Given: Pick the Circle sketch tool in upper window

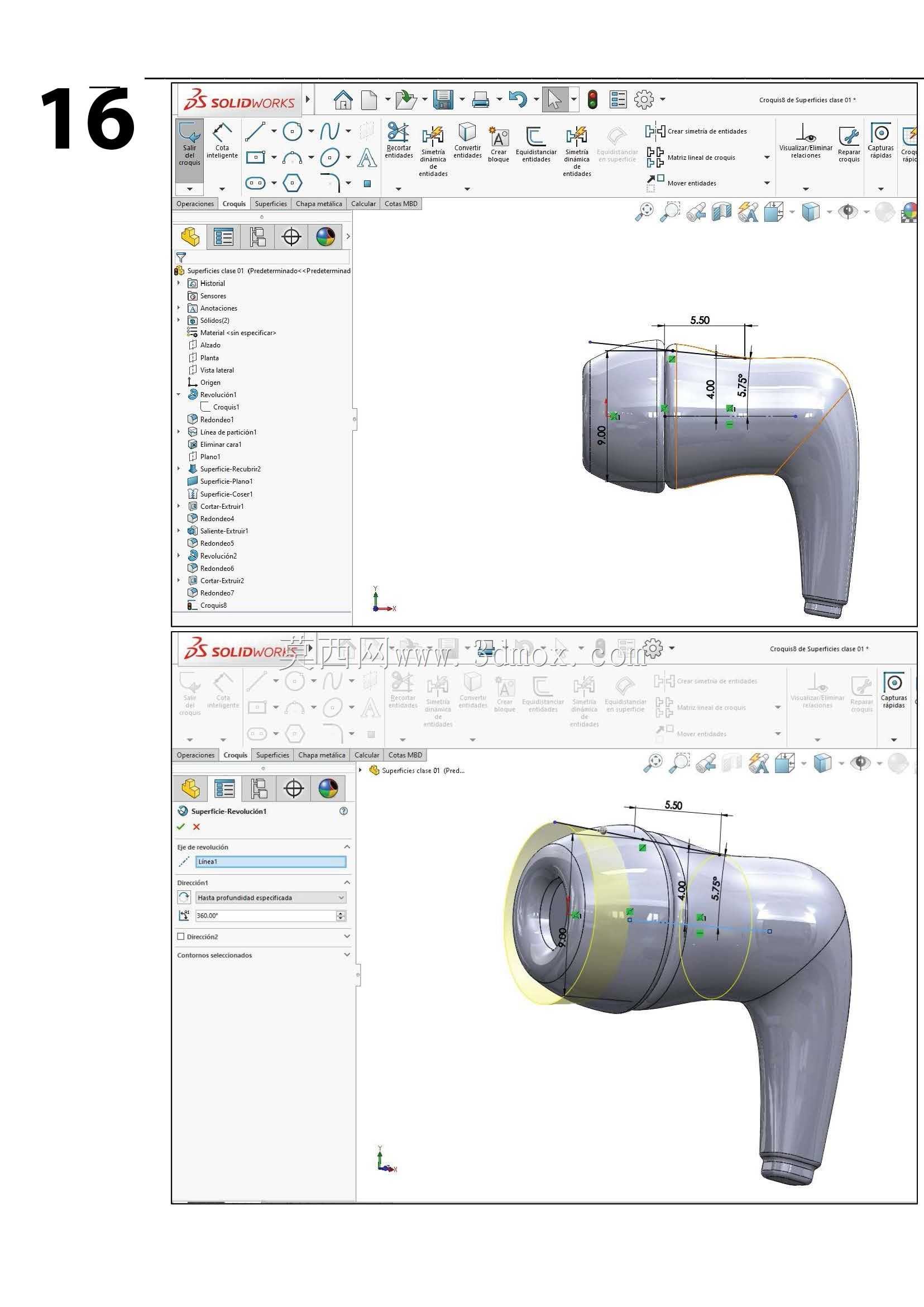Looking at the screenshot, I should pos(293,131).
